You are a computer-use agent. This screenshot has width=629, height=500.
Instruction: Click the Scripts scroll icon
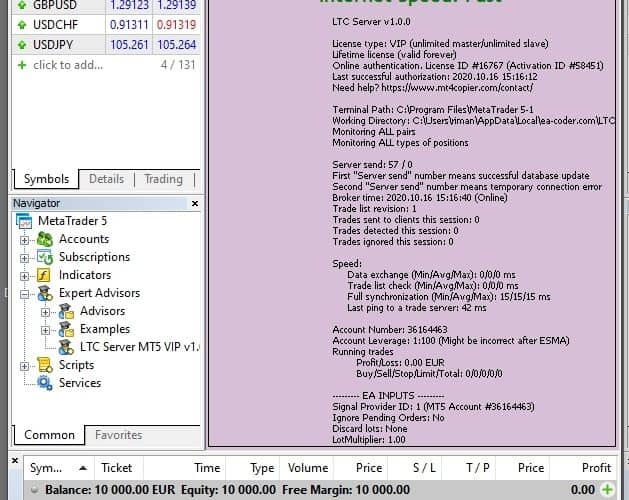45,365
